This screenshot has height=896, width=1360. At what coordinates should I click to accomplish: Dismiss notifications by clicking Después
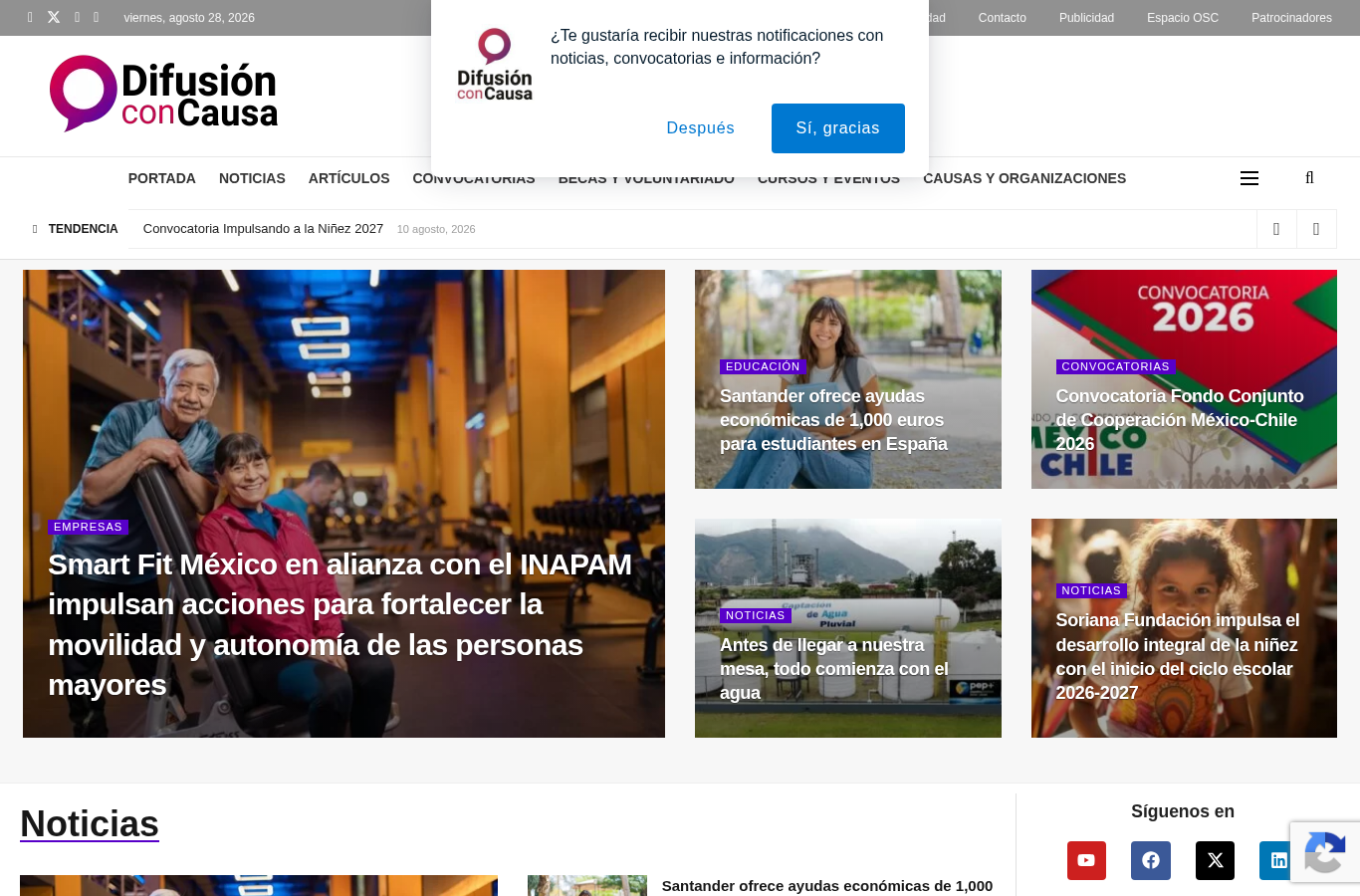coord(701,128)
